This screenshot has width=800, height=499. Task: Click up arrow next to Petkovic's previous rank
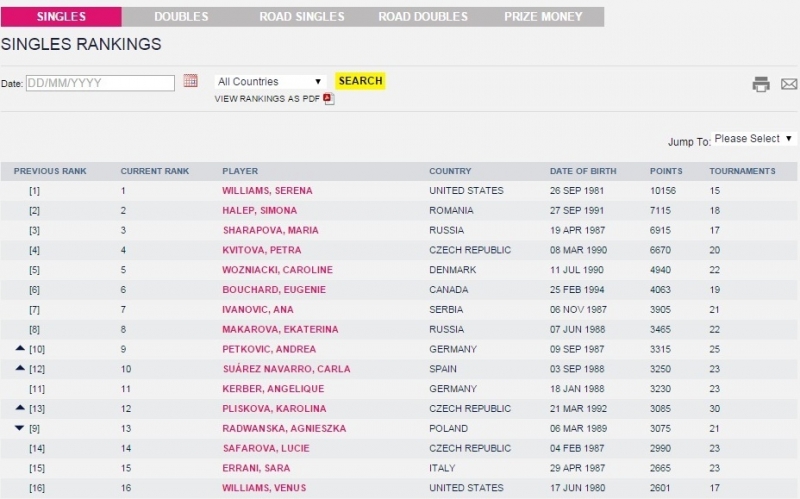pyautogui.click(x=20, y=348)
